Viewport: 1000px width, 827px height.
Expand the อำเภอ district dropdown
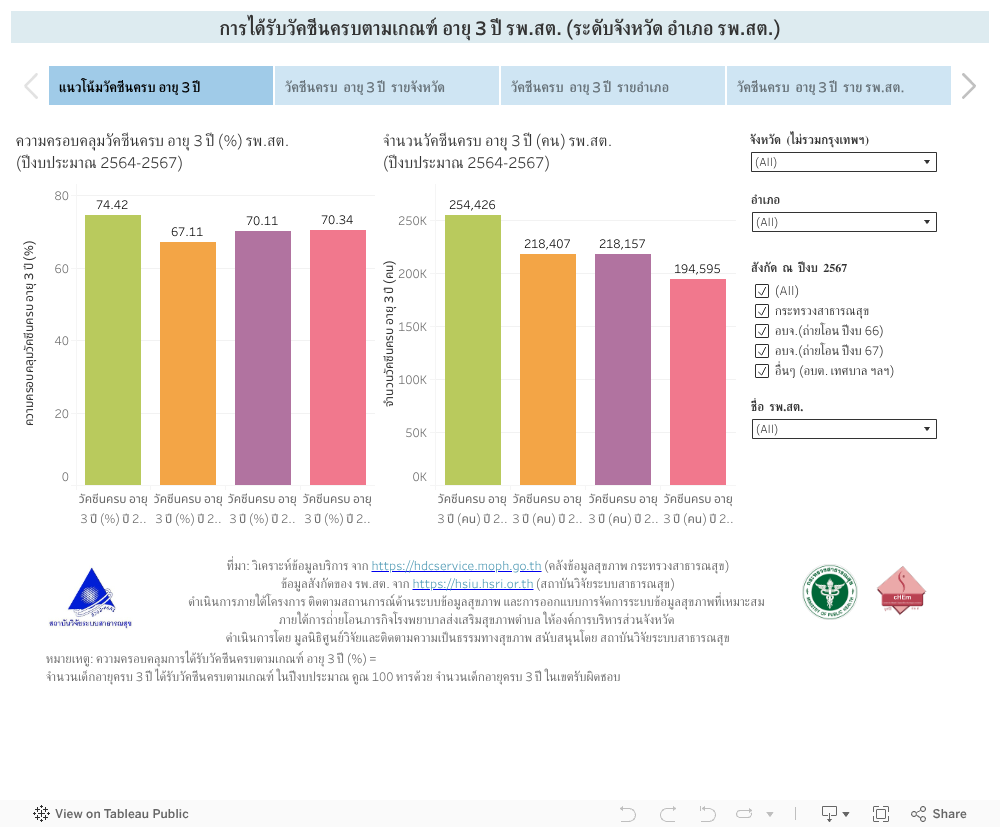click(844, 222)
